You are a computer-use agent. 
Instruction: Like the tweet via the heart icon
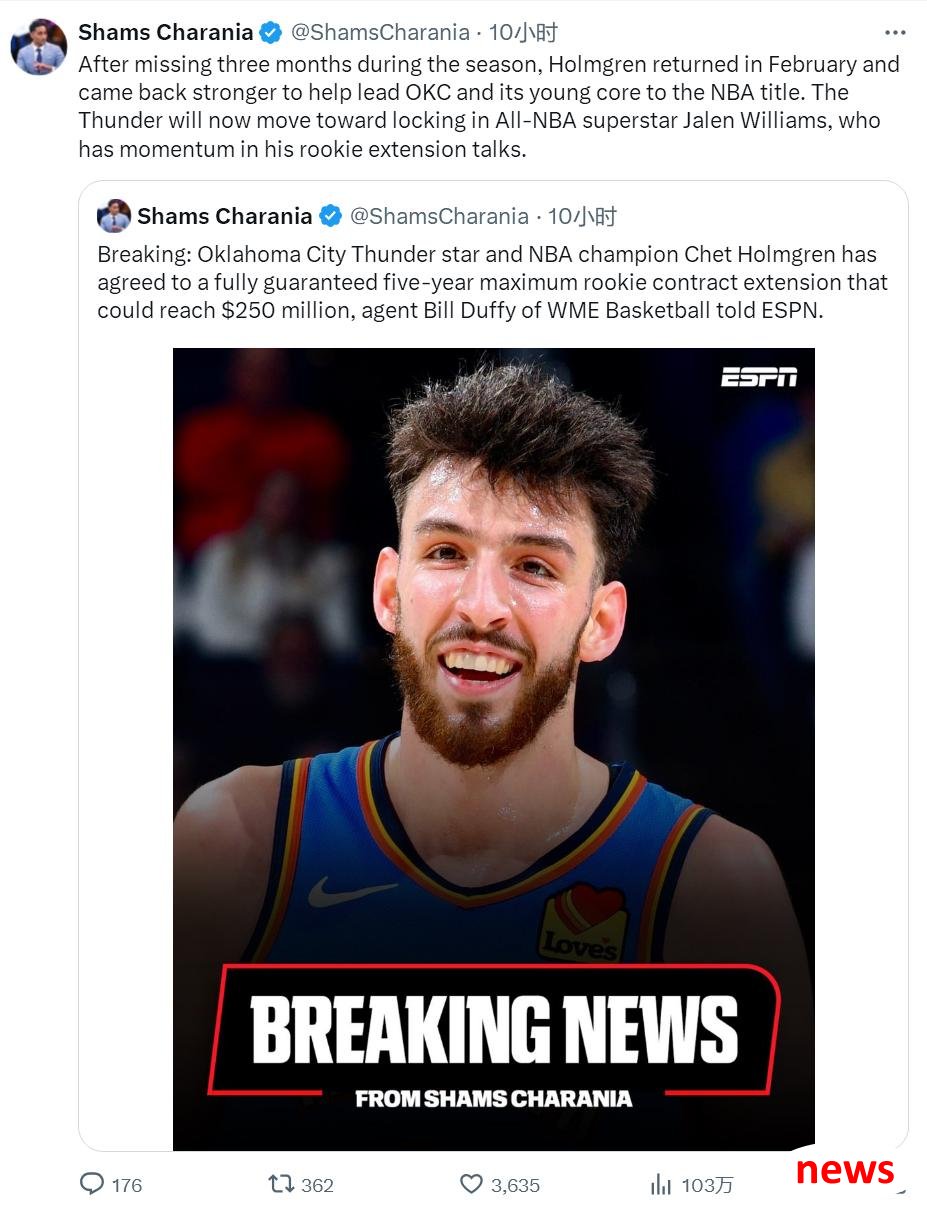pos(472,1184)
